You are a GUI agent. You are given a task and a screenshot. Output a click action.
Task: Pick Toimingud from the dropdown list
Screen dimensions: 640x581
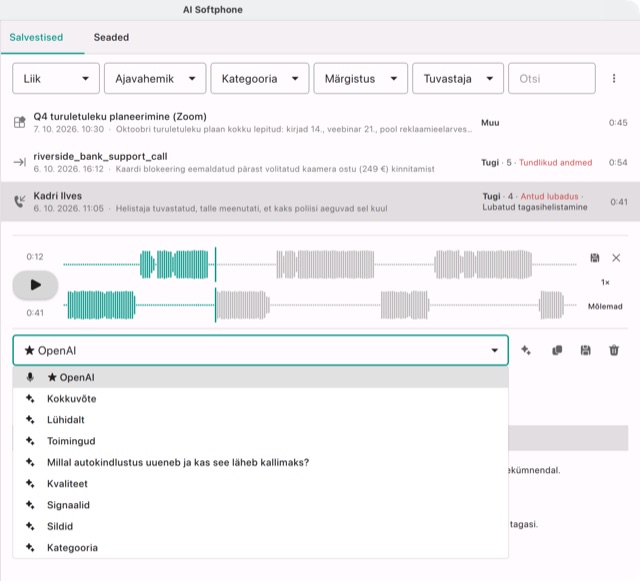pyautogui.click(x=260, y=441)
